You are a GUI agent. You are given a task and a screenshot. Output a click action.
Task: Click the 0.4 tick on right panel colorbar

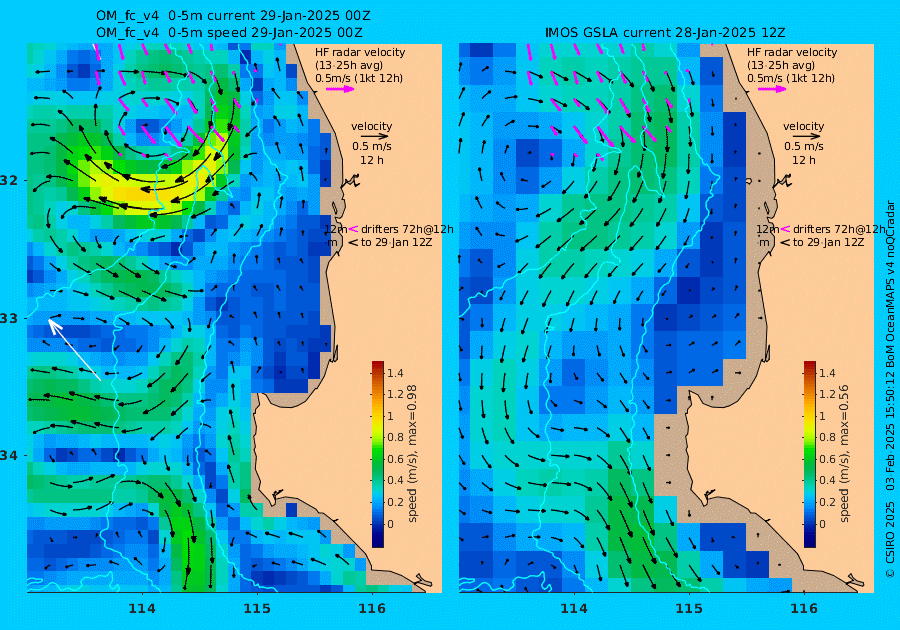[827, 480]
